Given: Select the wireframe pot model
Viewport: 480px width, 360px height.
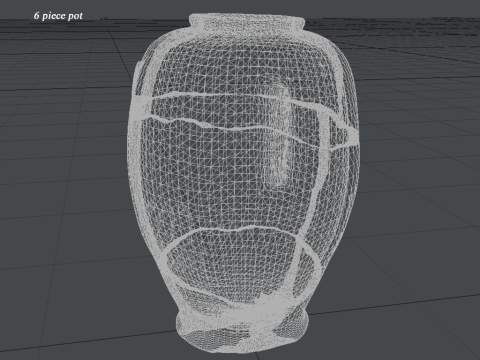Looking at the screenshot, I should (244, 183).
